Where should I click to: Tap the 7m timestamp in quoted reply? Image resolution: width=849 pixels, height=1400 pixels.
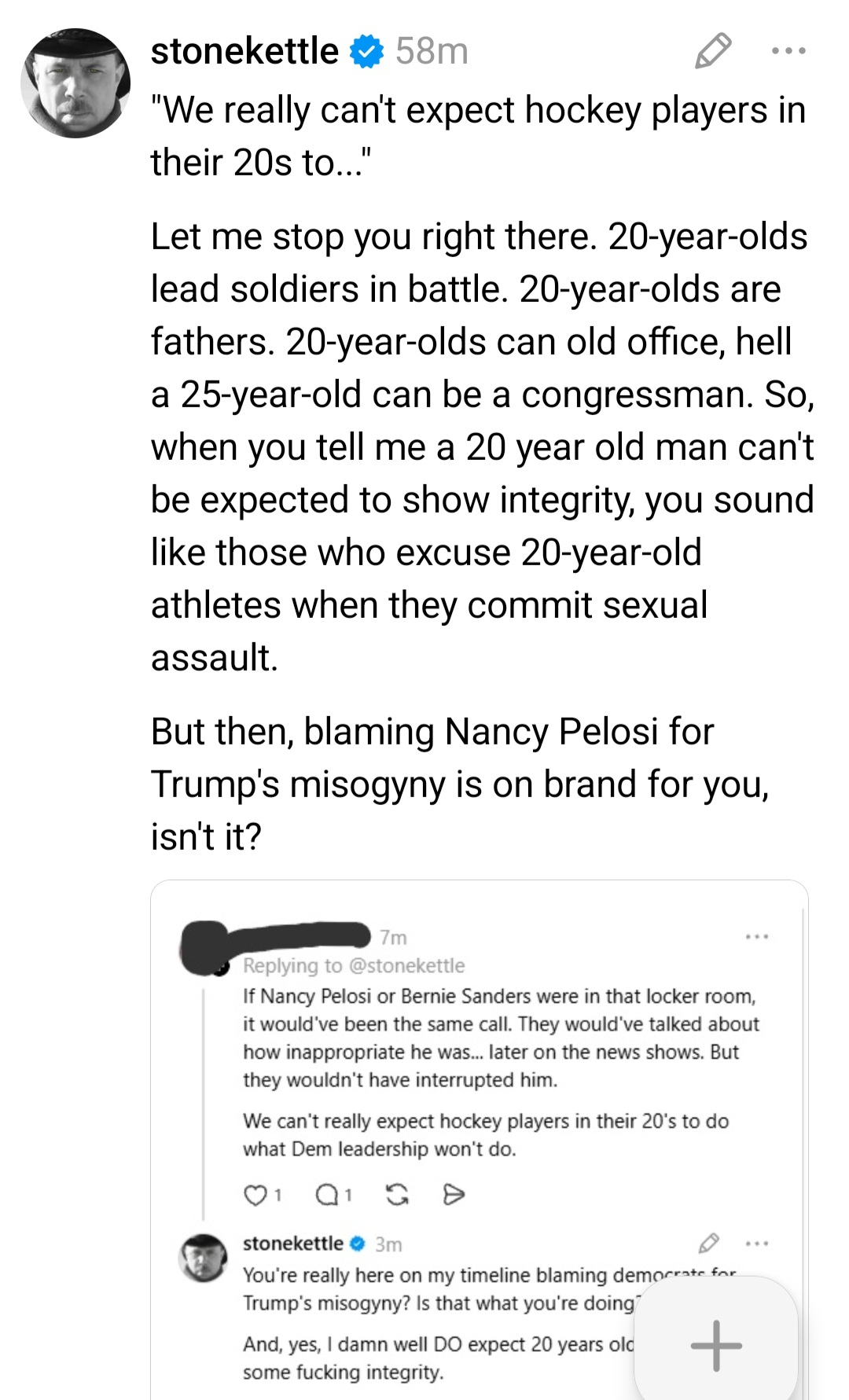point(393,938)
